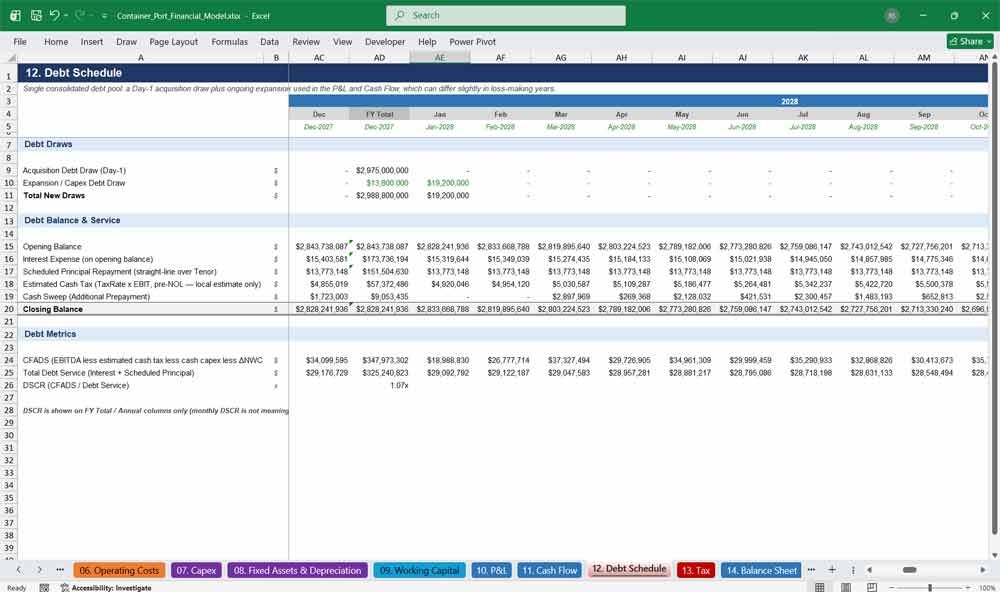
Task: Select column AE header
Action: tap(440, 57)
